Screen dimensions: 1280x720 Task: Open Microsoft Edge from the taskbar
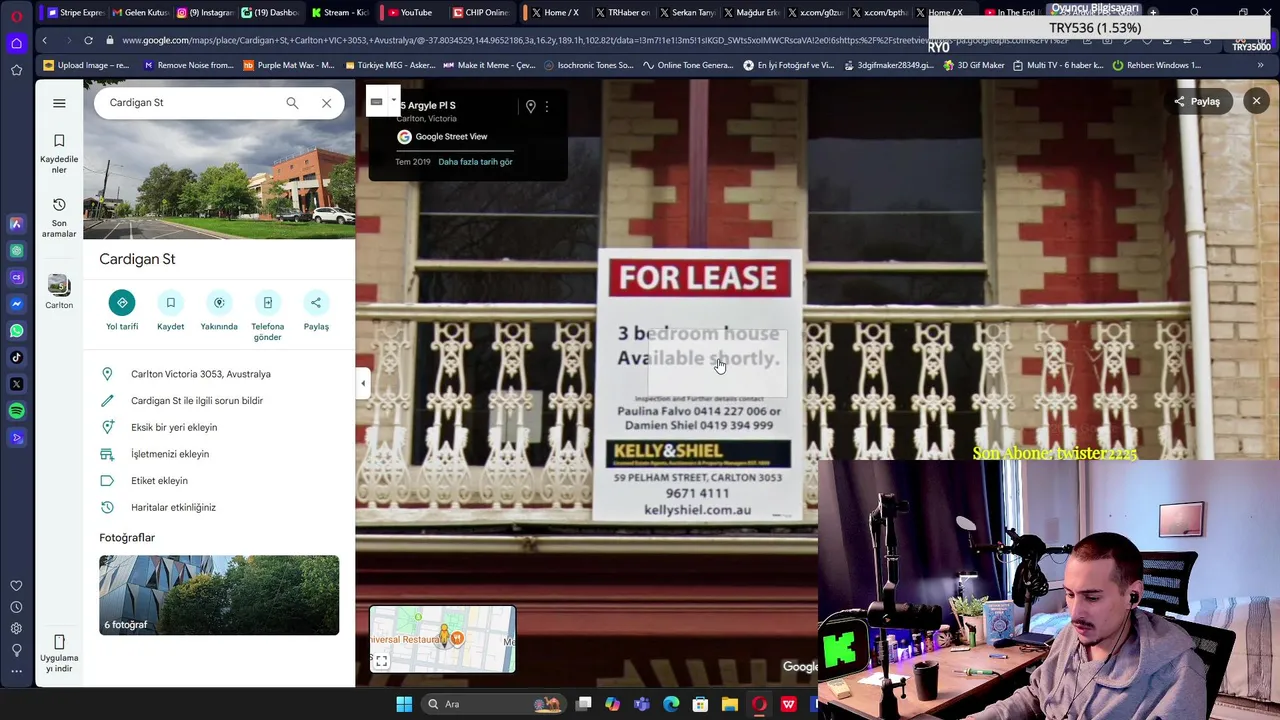click(671, 704)
